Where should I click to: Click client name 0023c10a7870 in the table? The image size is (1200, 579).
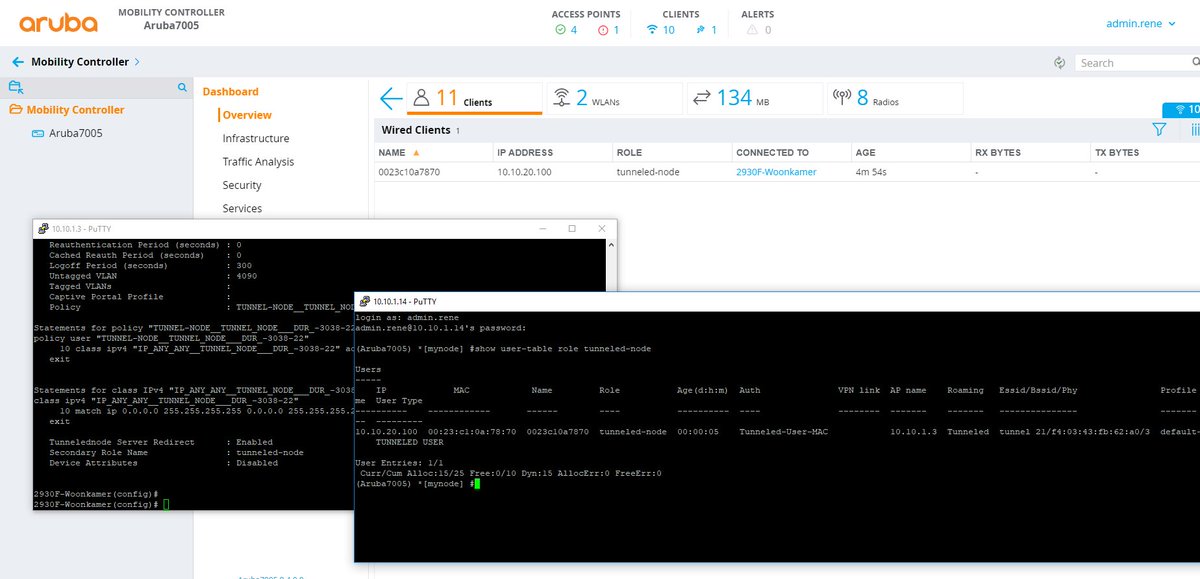tap(409, 172)
